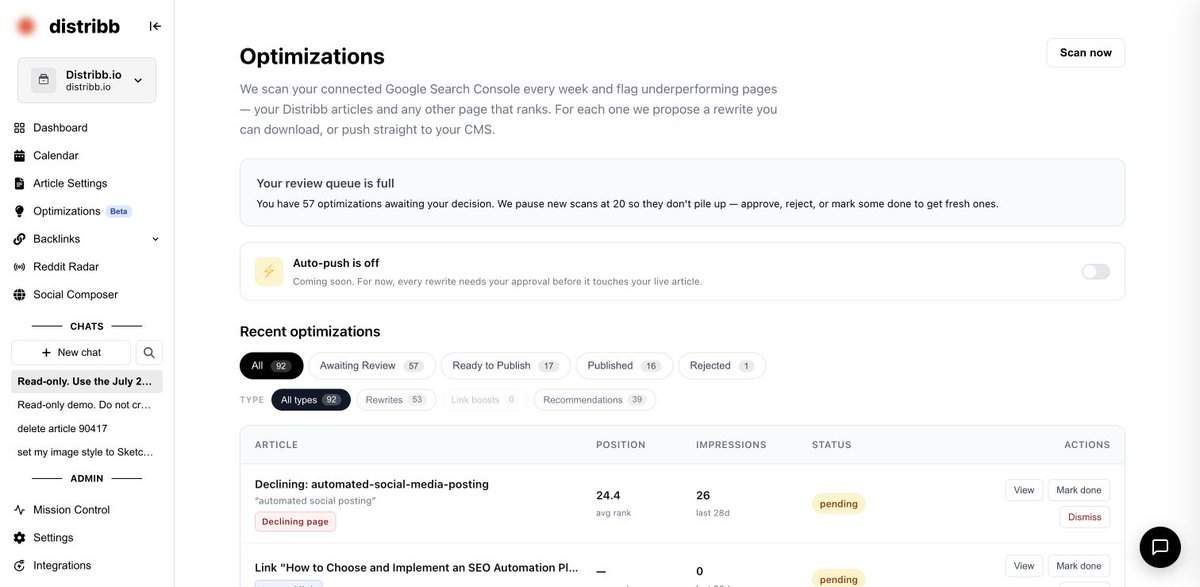Open the Distribb.io workspace dropdown
The width and height of the screenshot is (1200, 587).
pyautogui.click(x=87, y=80)
